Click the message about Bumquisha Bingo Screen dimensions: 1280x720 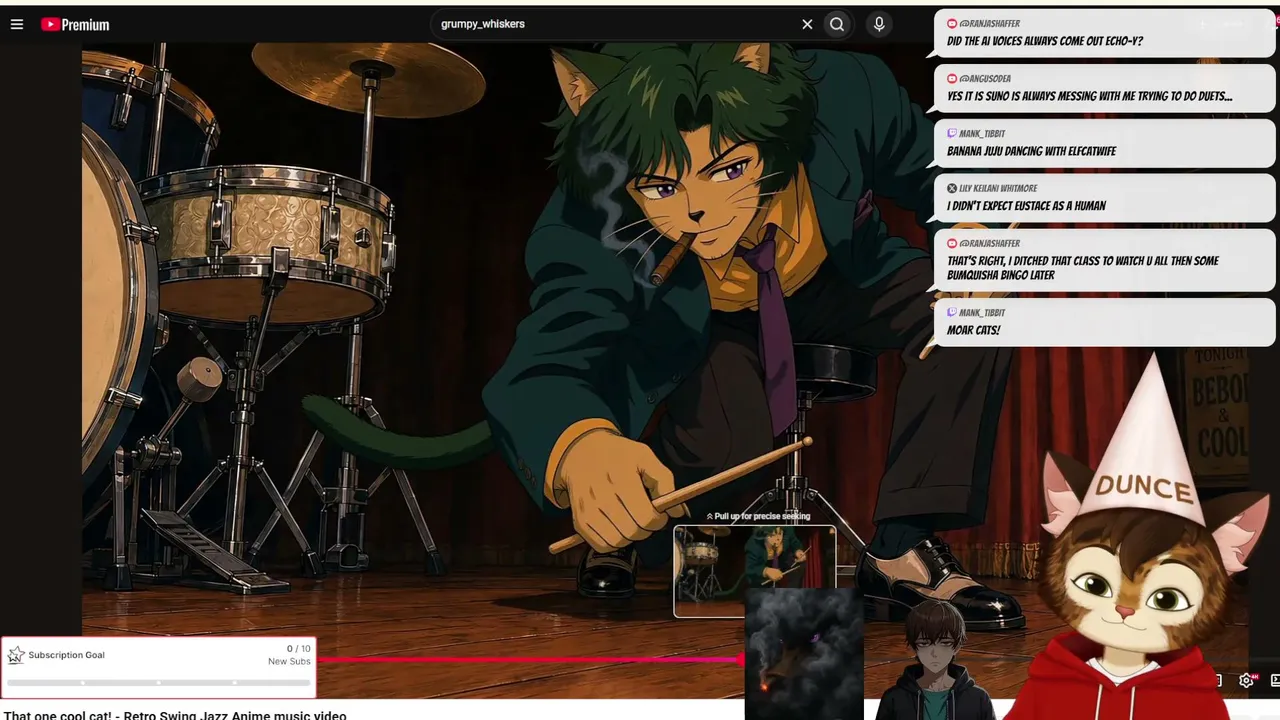click(x=1083, y=268)
